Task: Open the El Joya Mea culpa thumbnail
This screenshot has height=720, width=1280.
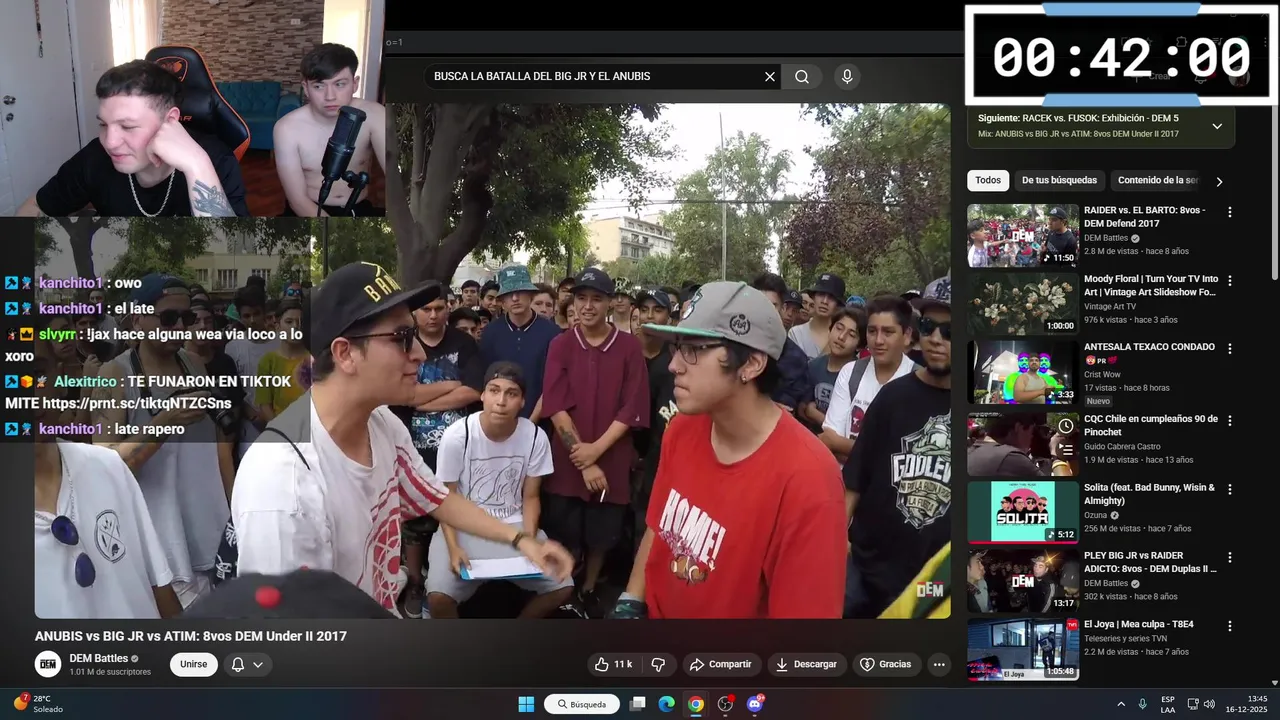Action: pyautogui.click(x=1023, y=649)
